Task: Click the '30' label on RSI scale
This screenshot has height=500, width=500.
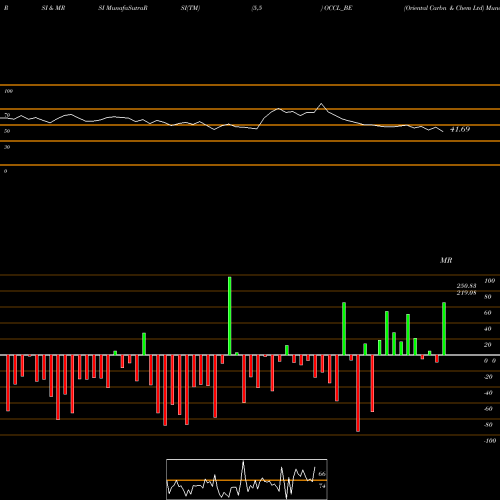Action: pyautogui.click(x=7, y=147)
